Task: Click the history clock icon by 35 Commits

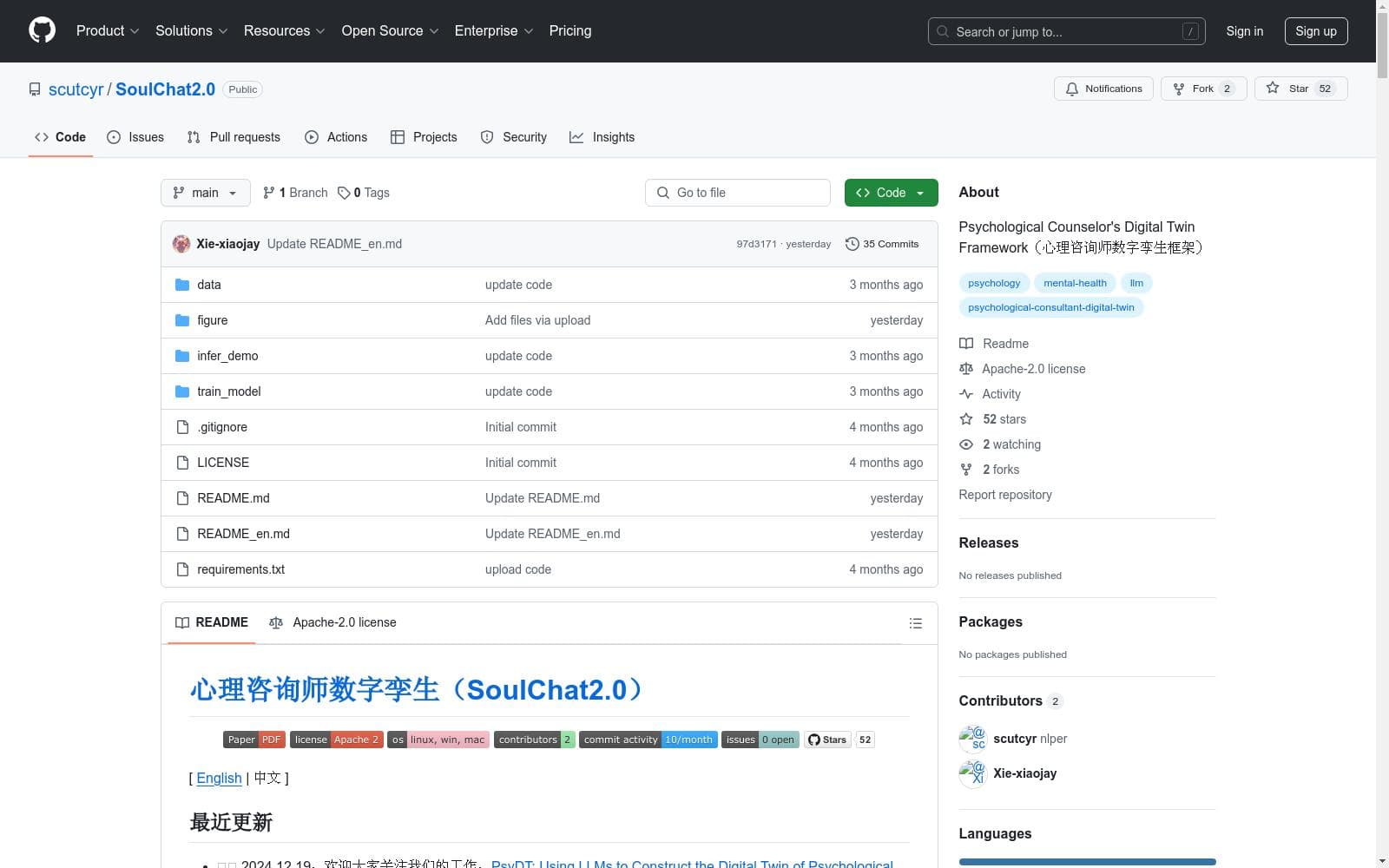Action: [x=852, y=244]
